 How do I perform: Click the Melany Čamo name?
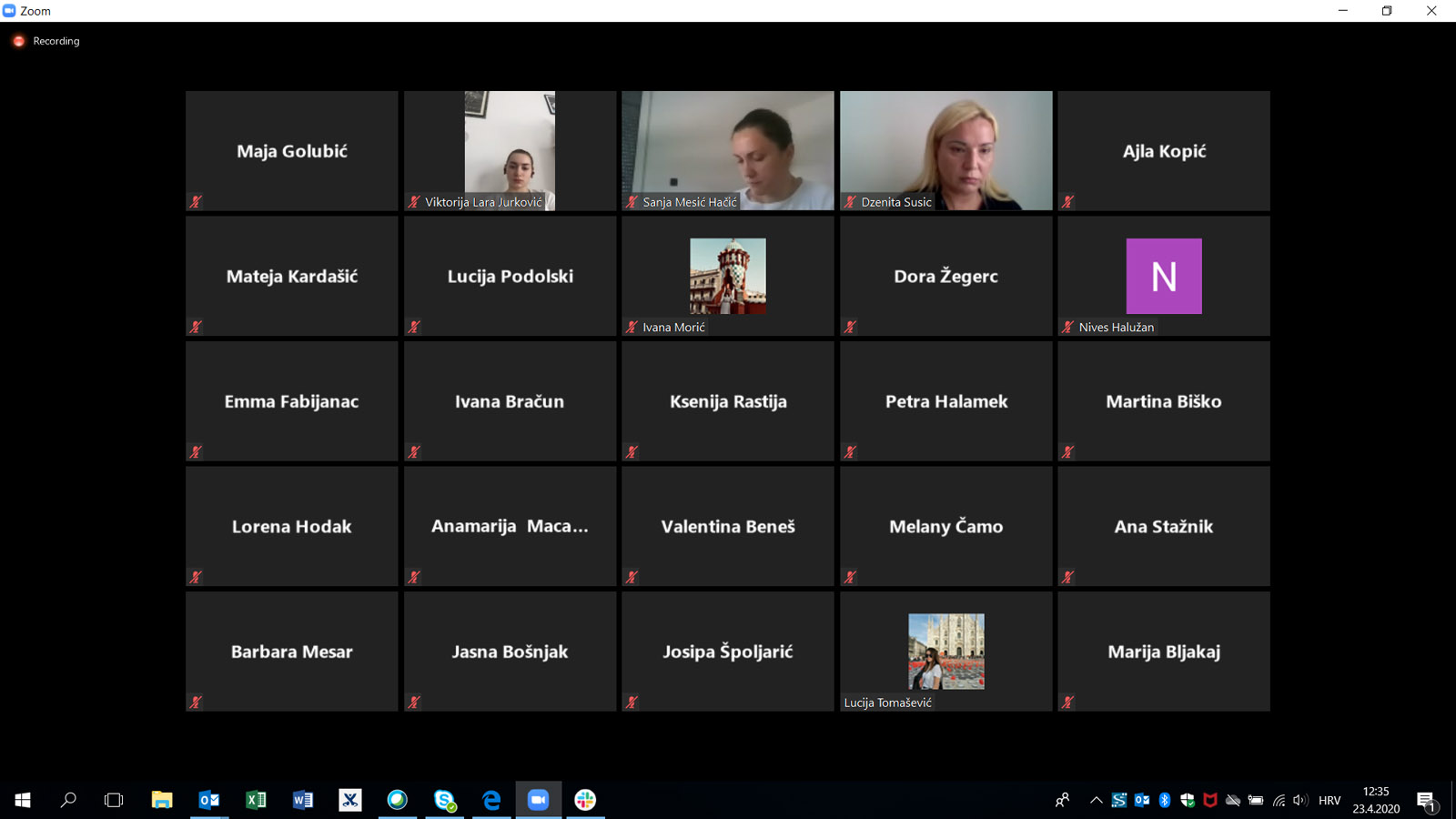tap(946, 526)
